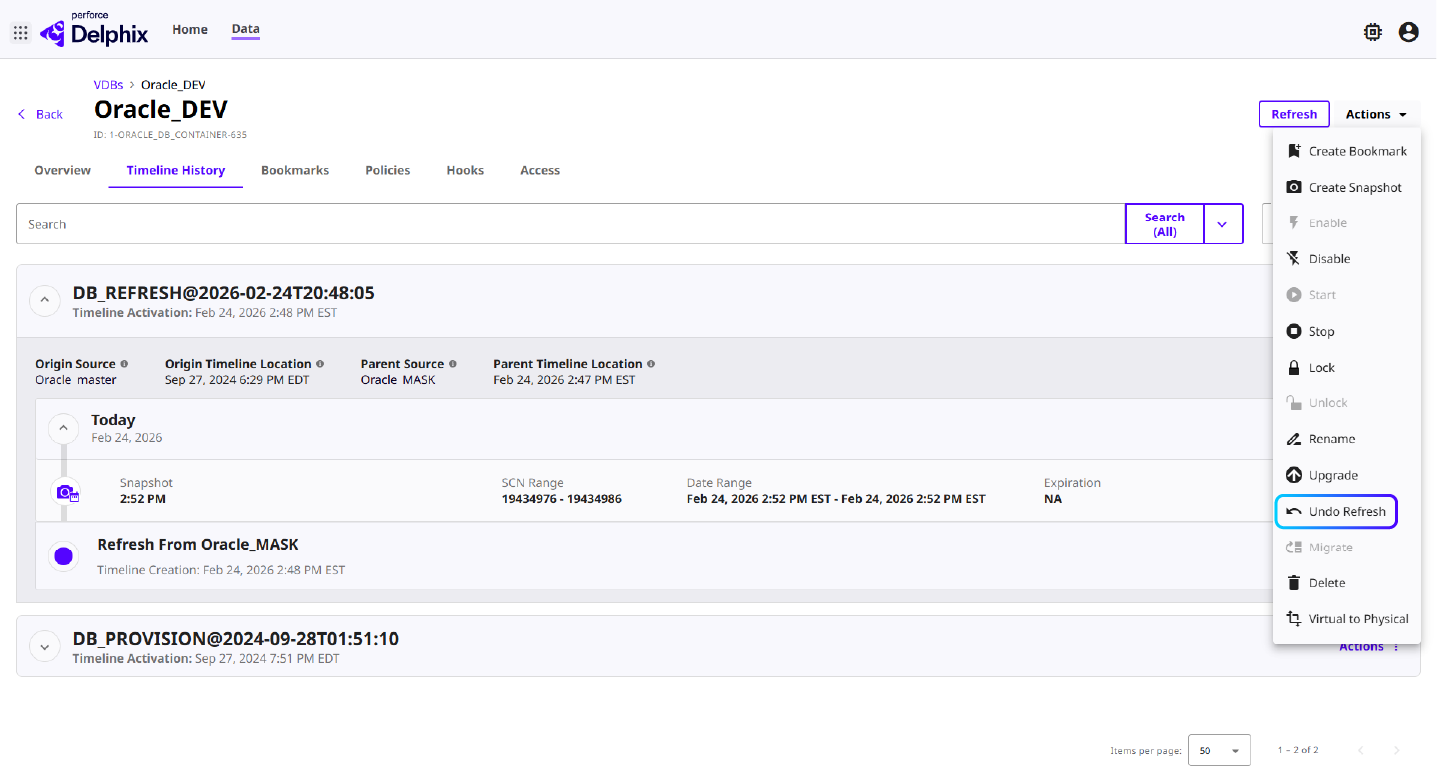Viewport: 1437px width, 771px height.
Task: Collapse the Today snapshot group
Action: click(63, 428)
